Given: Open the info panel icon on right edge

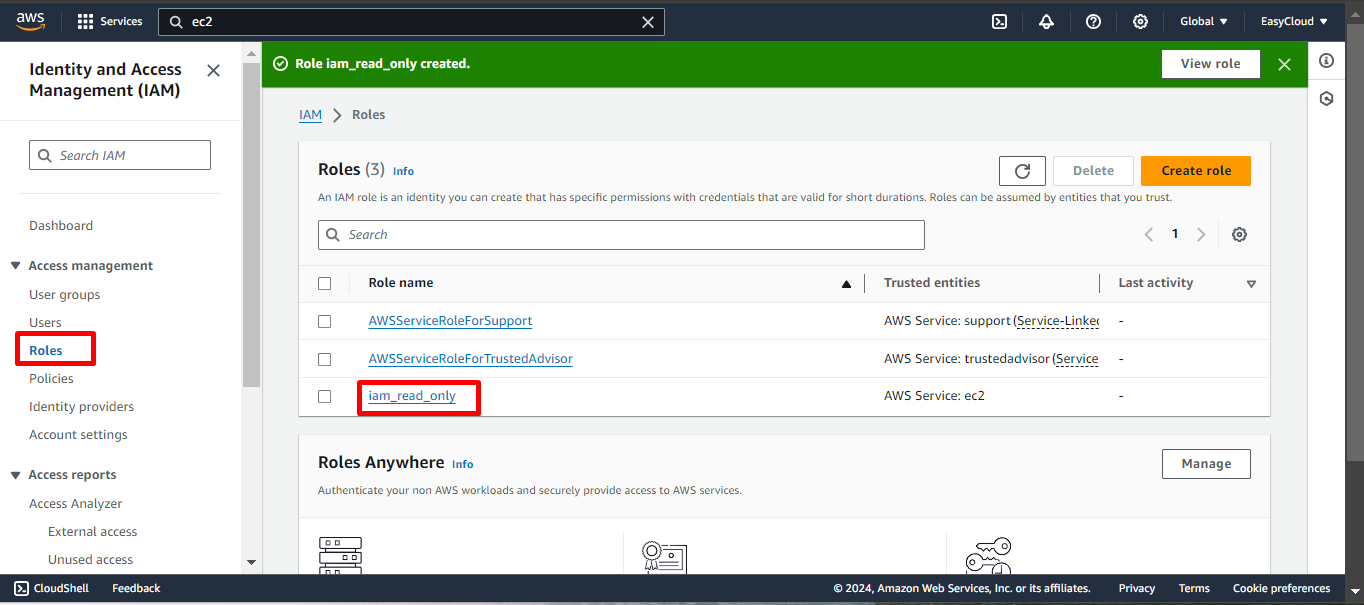Looking at the screenshot, I should tap(1326, 61).
